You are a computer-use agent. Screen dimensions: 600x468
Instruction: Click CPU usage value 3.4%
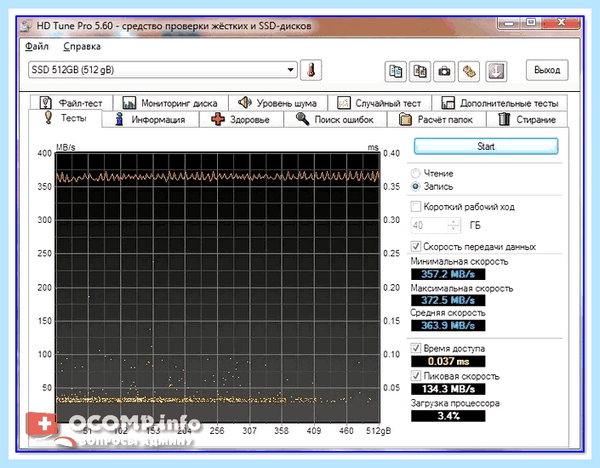click(x=448, y=416)
